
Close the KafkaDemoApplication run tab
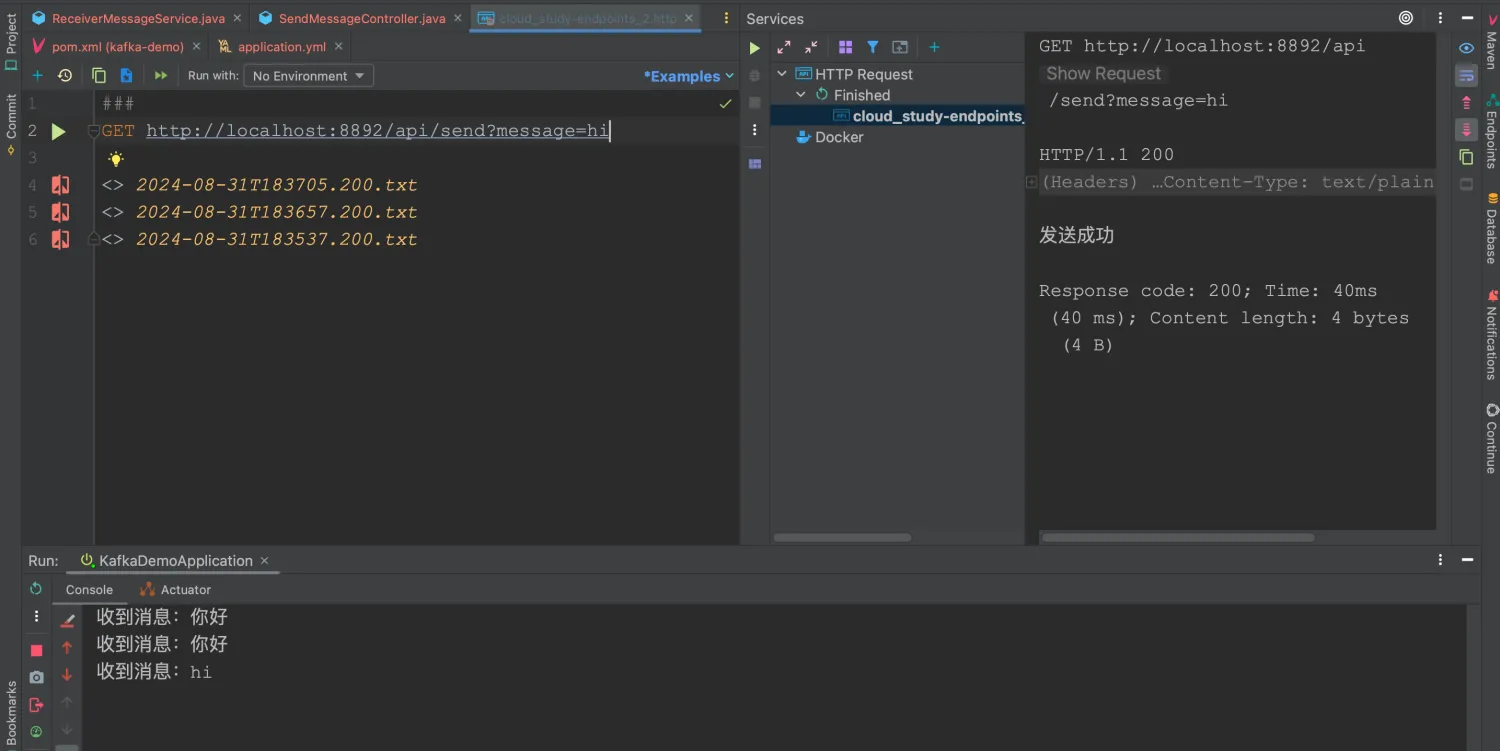coord(265,561)
